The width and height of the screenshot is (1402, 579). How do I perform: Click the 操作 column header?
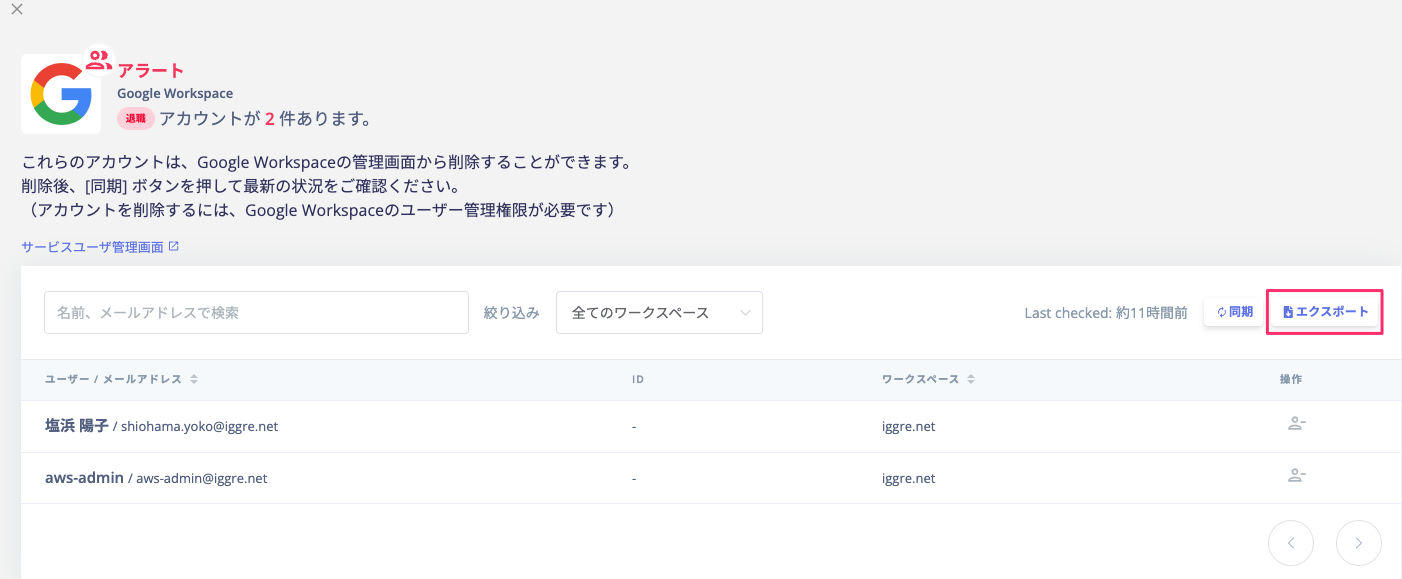point(1291,380)
